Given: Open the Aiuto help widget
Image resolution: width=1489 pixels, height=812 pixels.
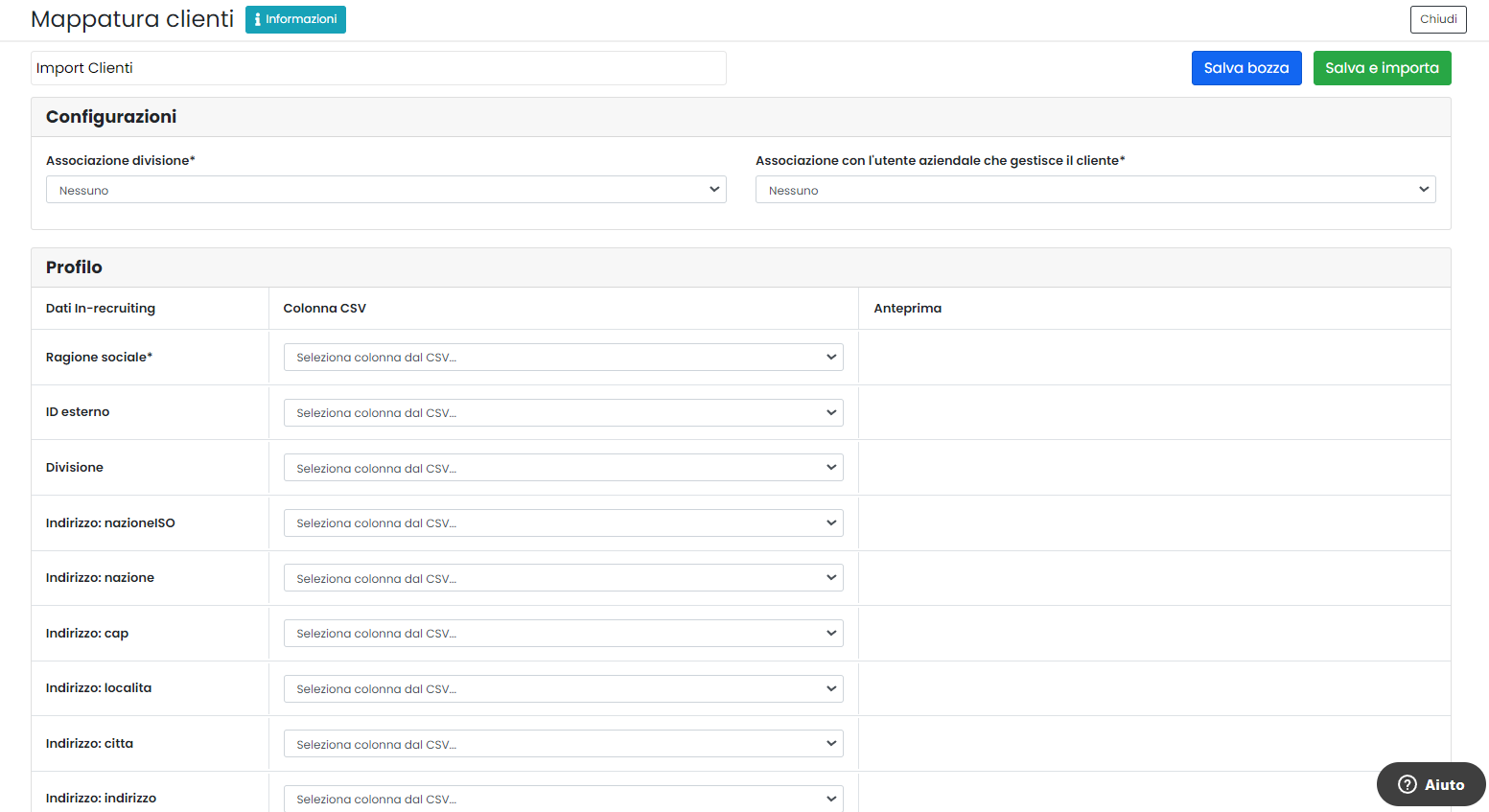Looking at the screenshot, I should click(x=1431, y=784).
